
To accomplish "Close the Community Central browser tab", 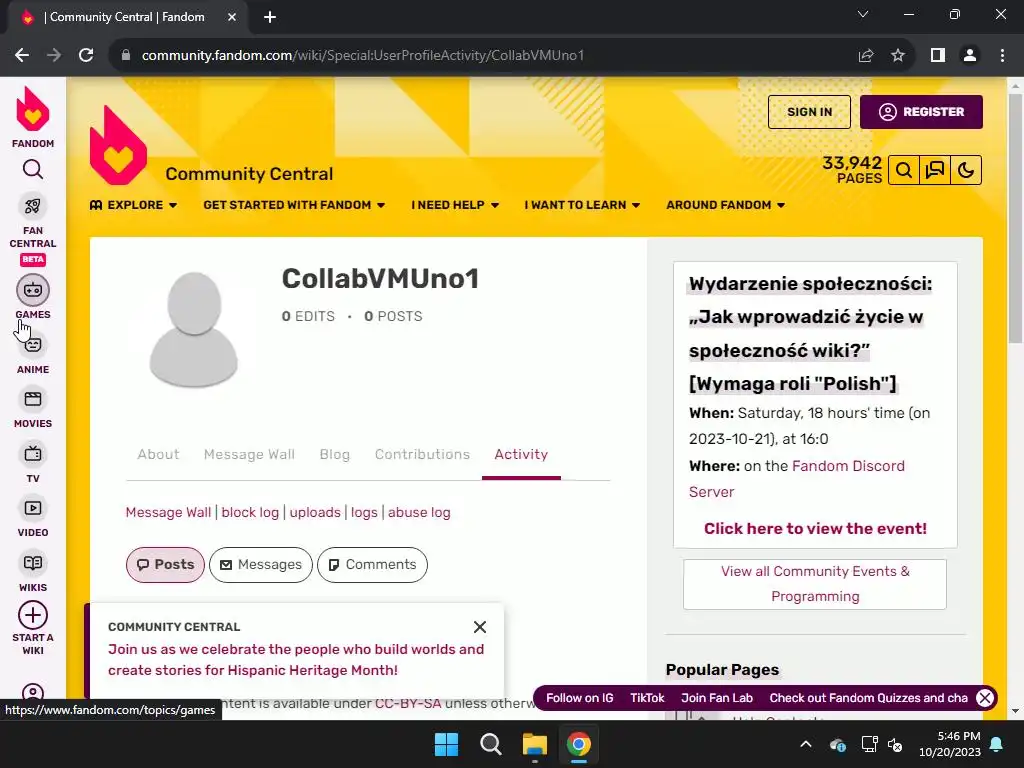I will 232,18.
